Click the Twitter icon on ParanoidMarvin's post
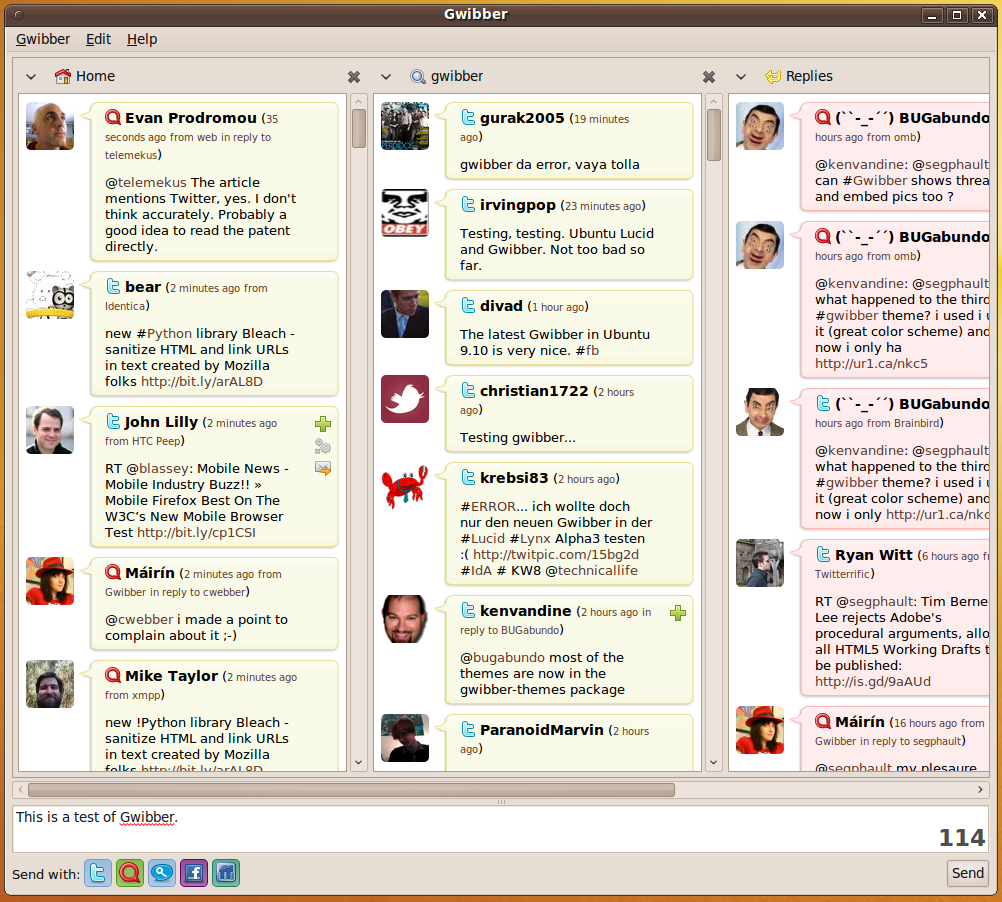The width and height of the screenshot is (1002, 902). click(468, 729)
